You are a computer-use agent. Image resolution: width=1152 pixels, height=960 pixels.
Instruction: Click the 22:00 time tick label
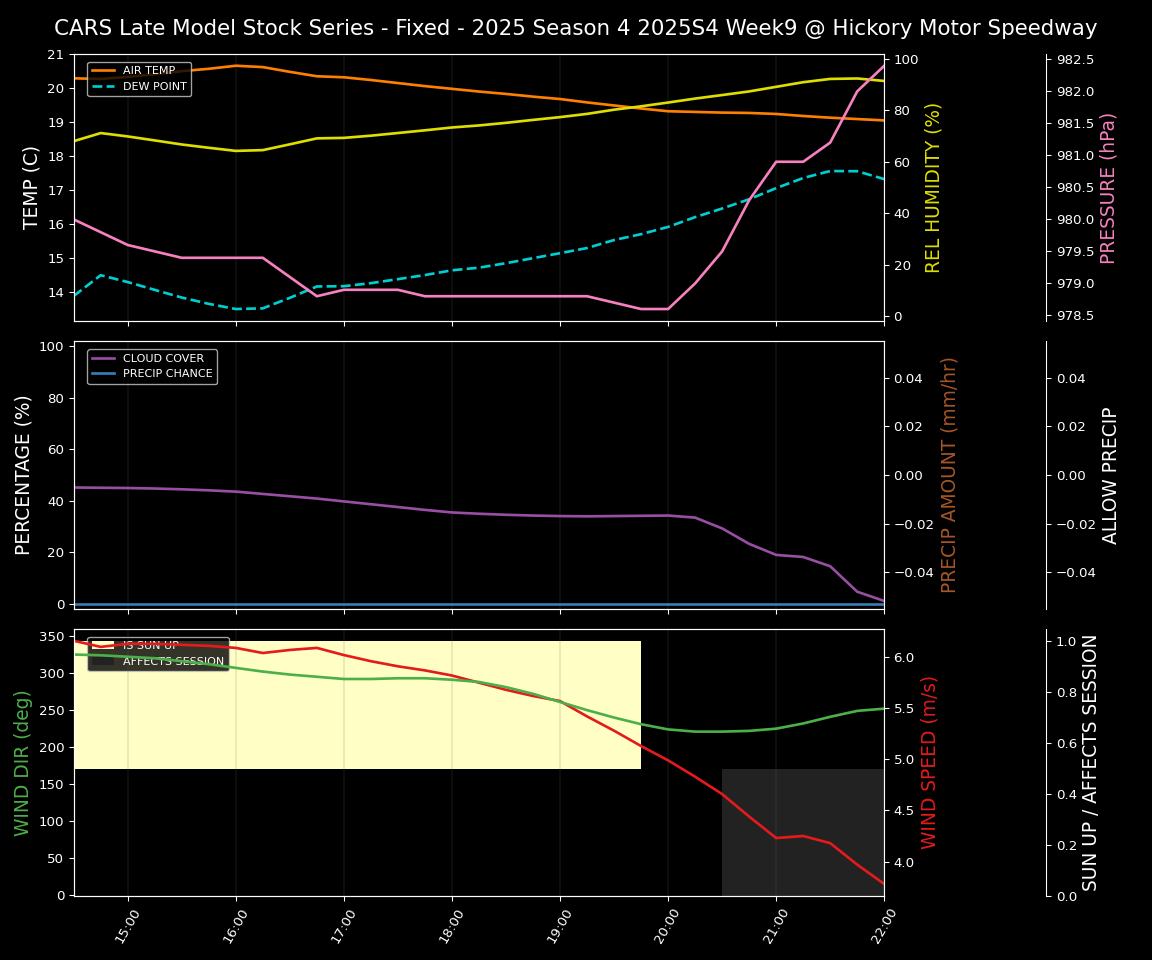881,930
